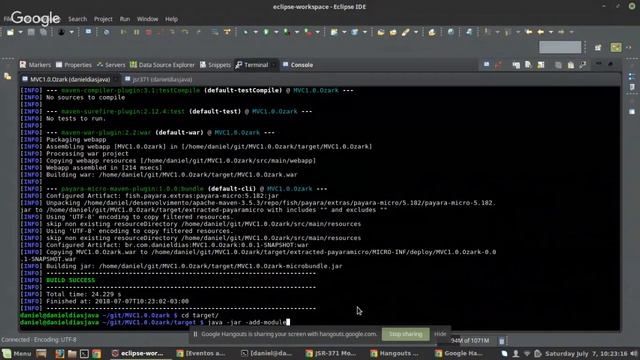Open the Window menu
The image size is (640, 360).
pos(147,19)
